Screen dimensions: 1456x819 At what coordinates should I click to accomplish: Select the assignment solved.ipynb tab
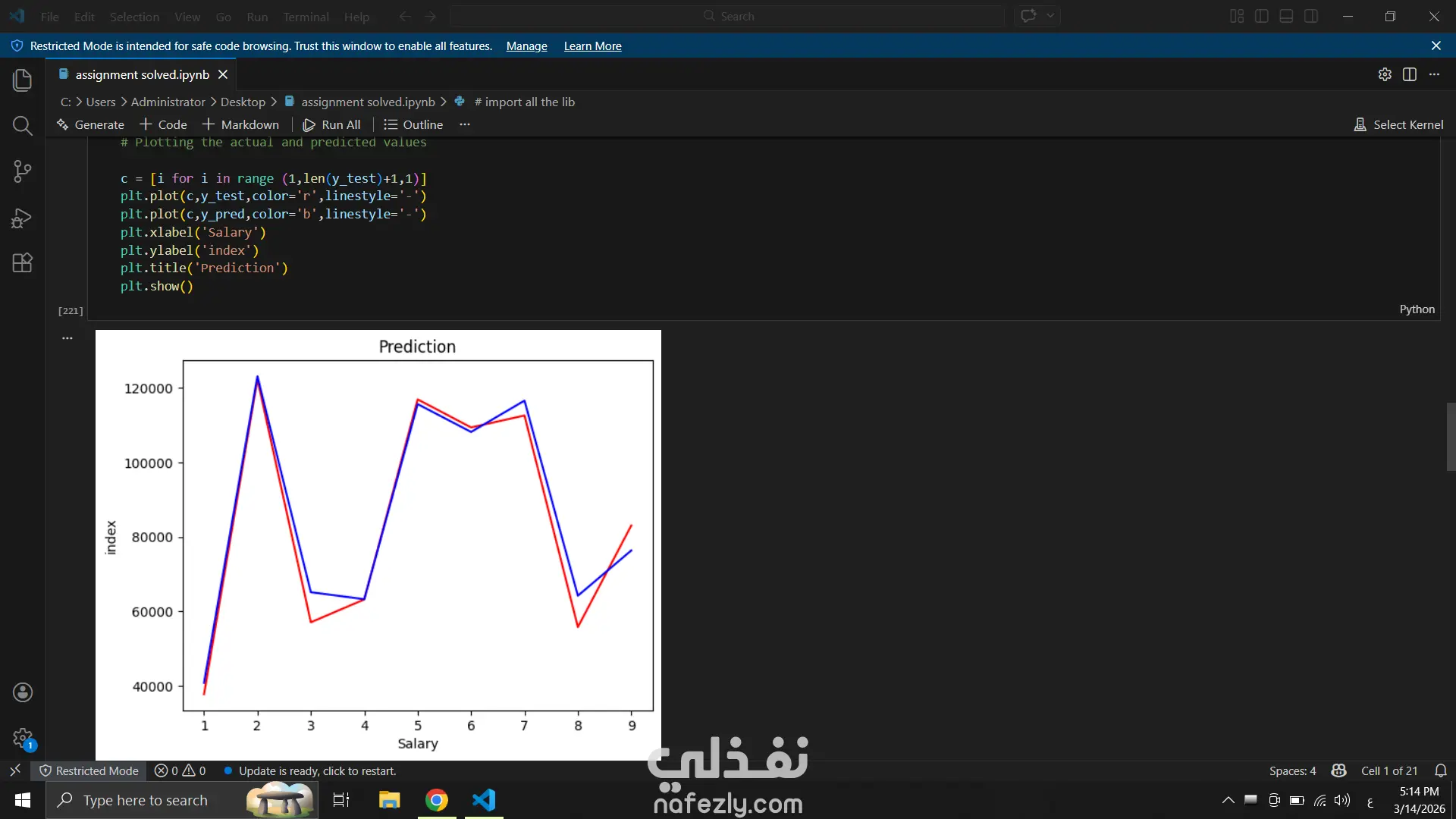pyautogui.click(x=142, y=74)
